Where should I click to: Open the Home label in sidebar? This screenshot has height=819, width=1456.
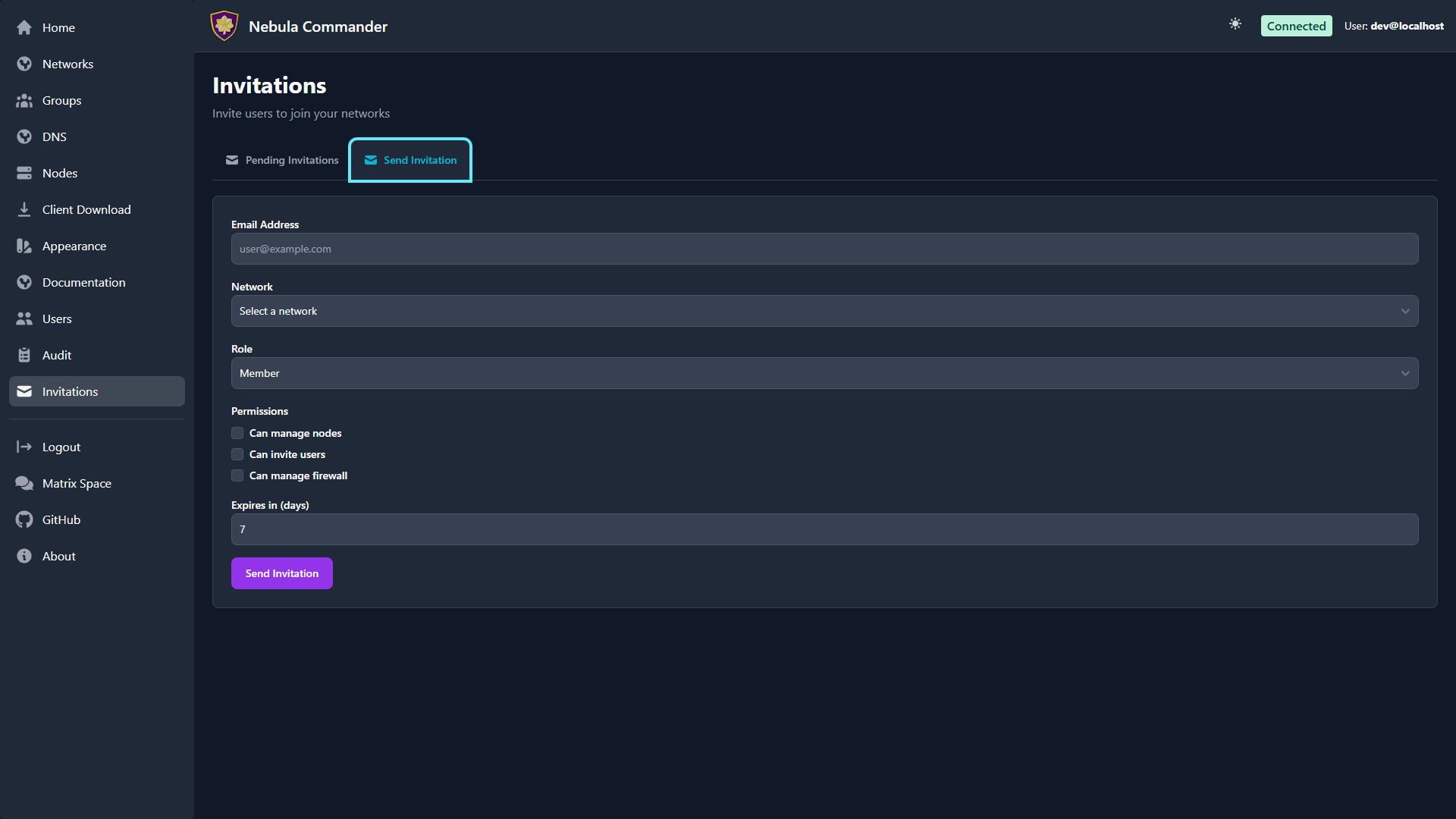[58, 27]
